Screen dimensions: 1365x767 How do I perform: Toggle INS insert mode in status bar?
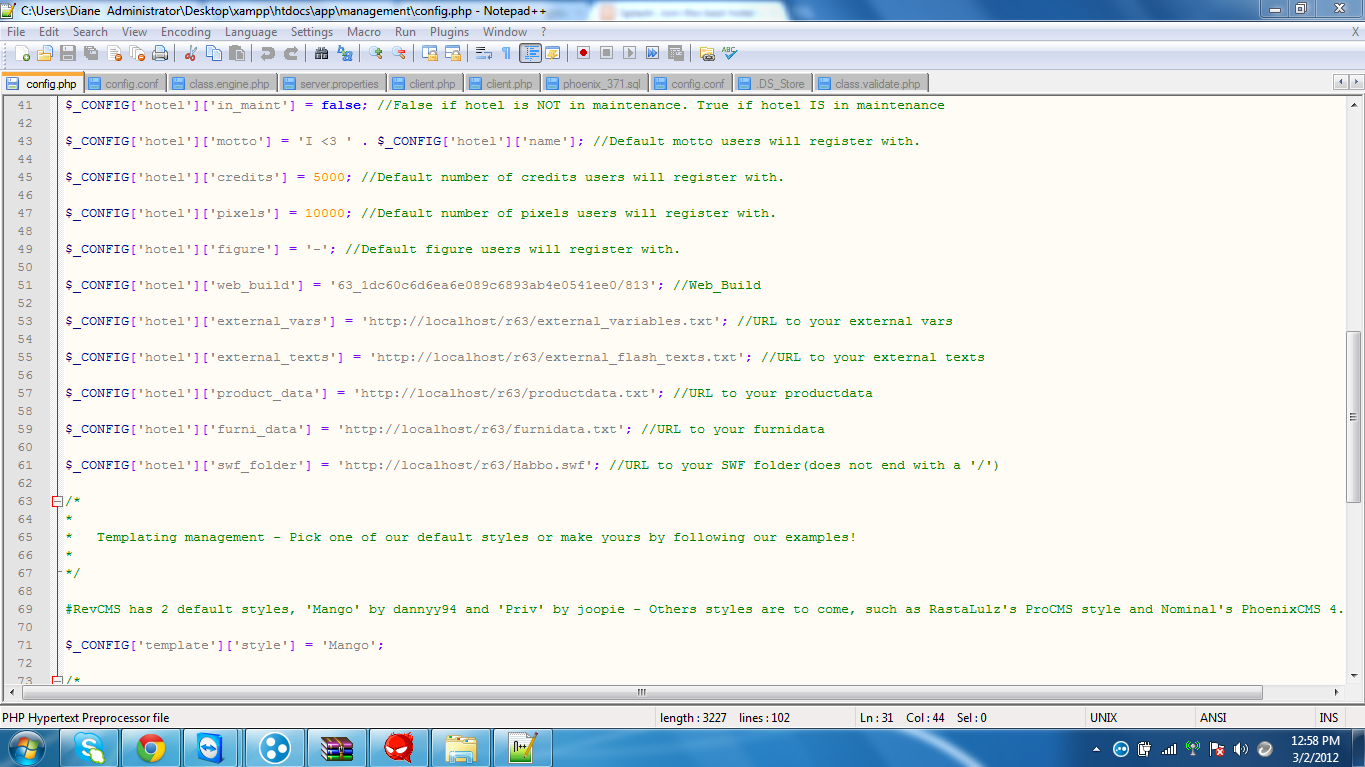point(1328,718)
